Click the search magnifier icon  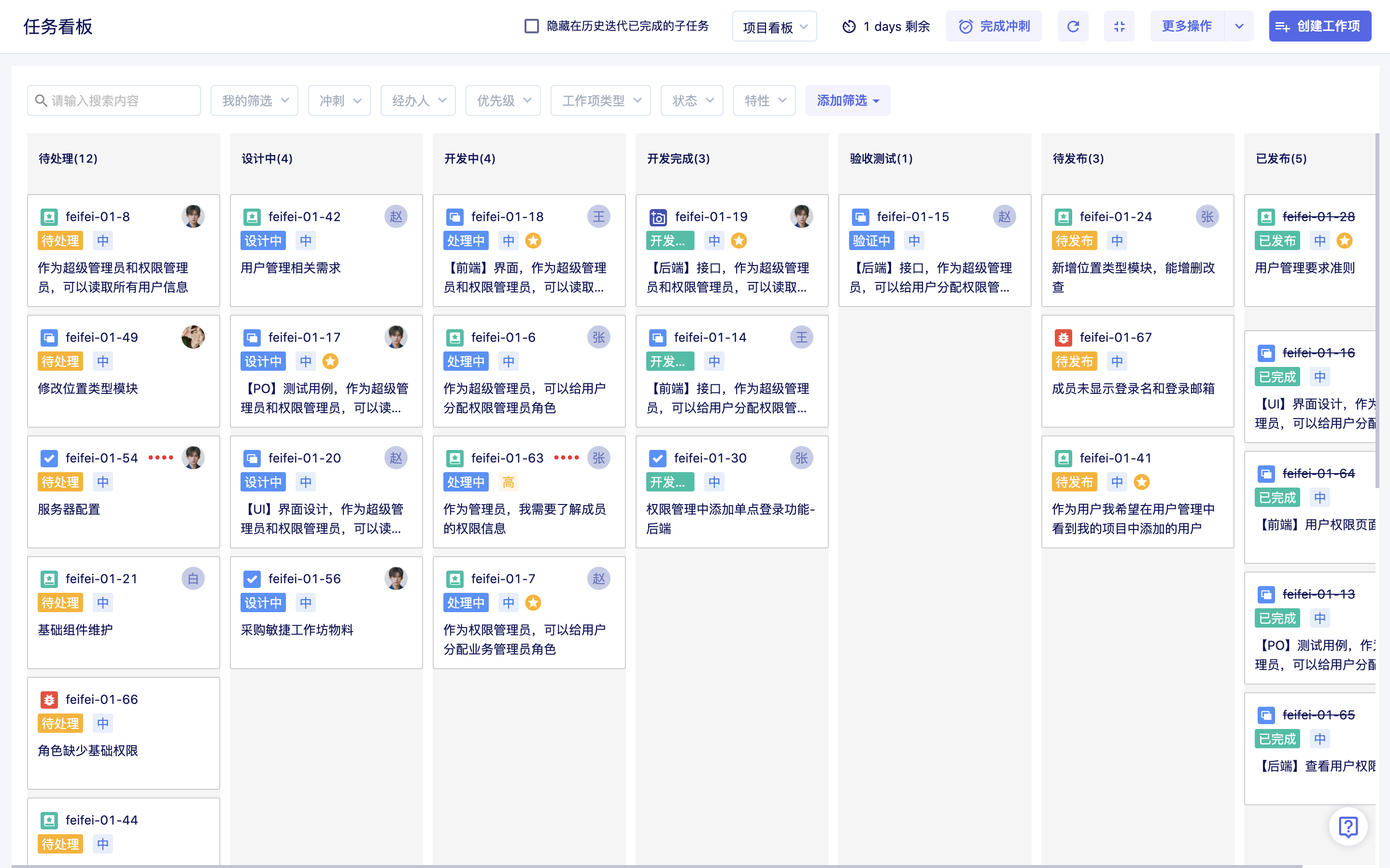[41, 101]
